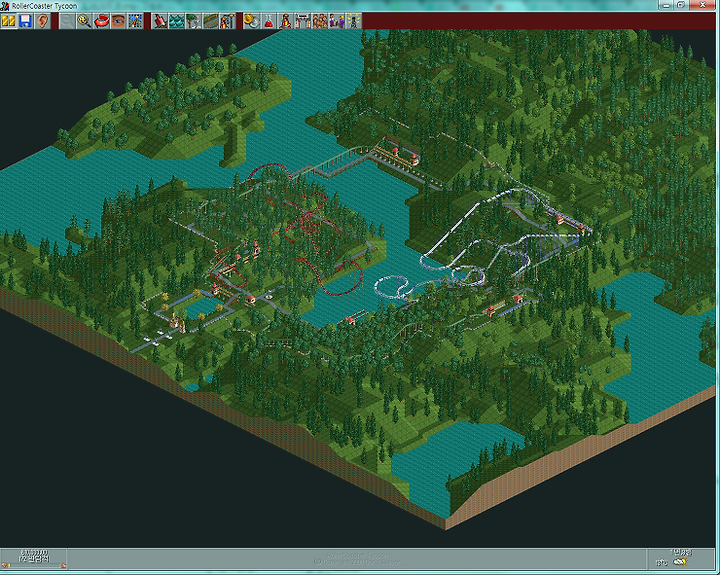
Task: Open the guests list icon
Action: (x=319, y=21)
